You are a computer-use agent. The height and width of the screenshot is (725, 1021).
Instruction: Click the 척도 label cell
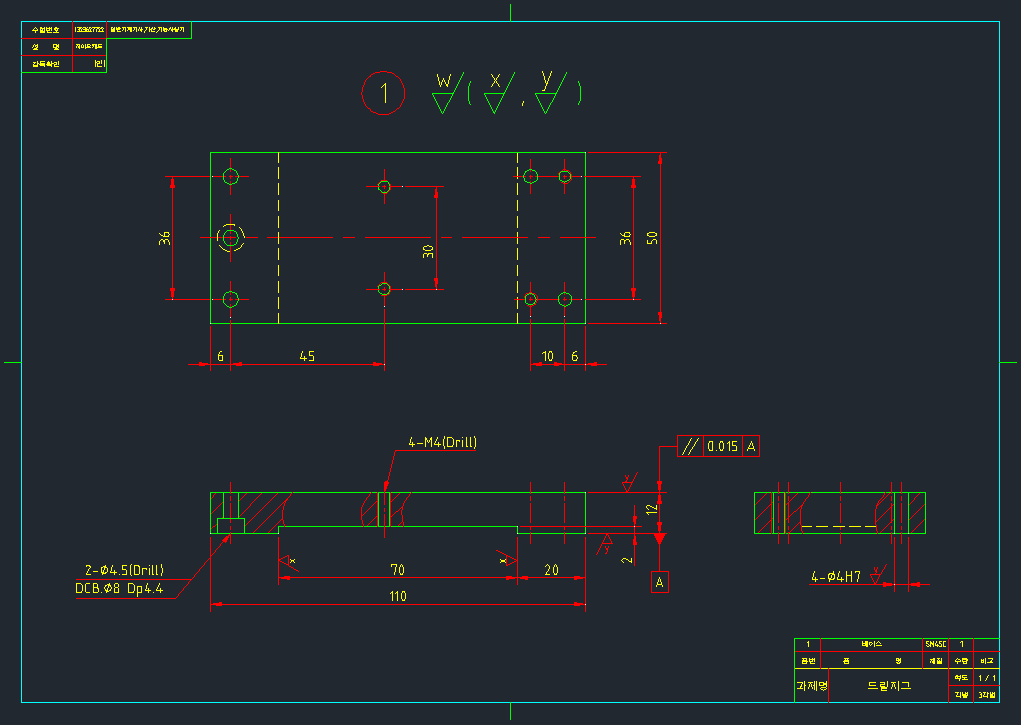961,678
